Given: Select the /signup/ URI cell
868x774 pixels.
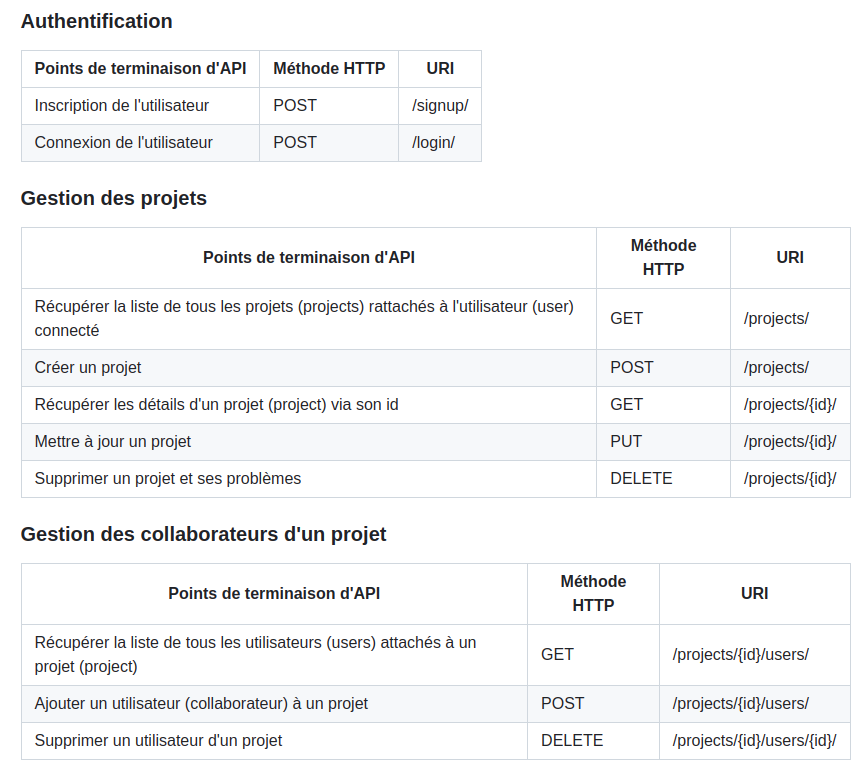Looking at the screenshot, I should coord(440,105).
